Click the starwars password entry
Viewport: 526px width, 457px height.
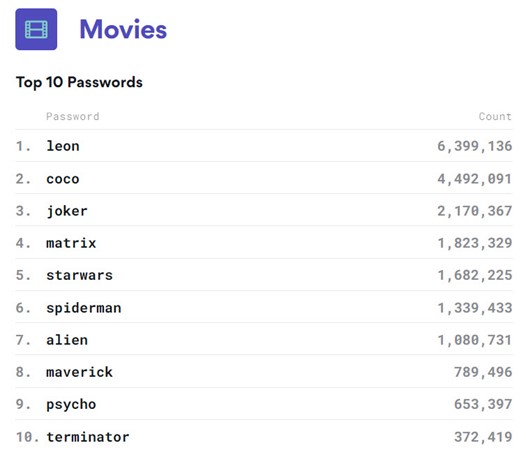point(80,275)
